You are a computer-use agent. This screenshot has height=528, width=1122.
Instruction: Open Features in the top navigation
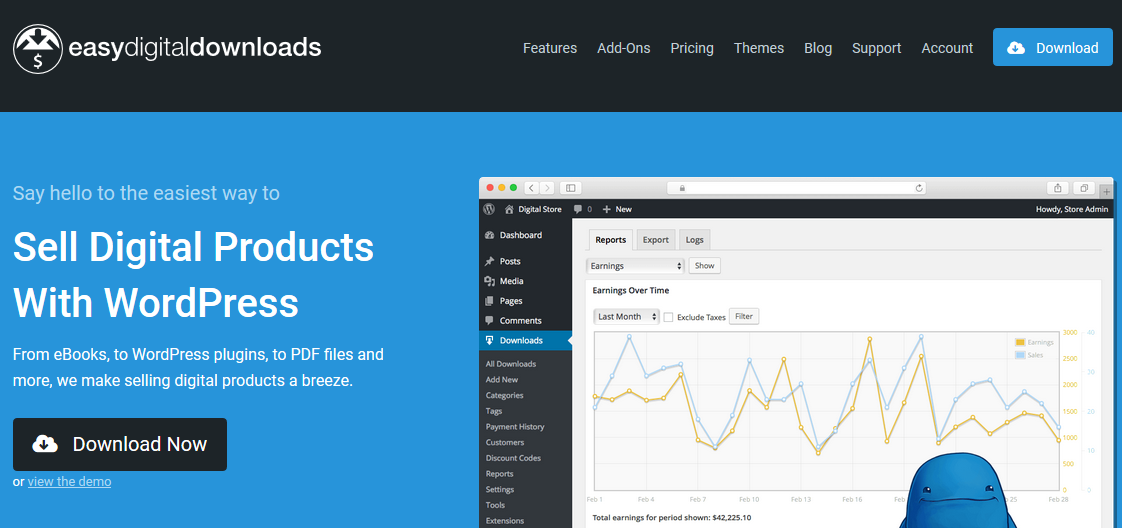[x=550, y=48]
